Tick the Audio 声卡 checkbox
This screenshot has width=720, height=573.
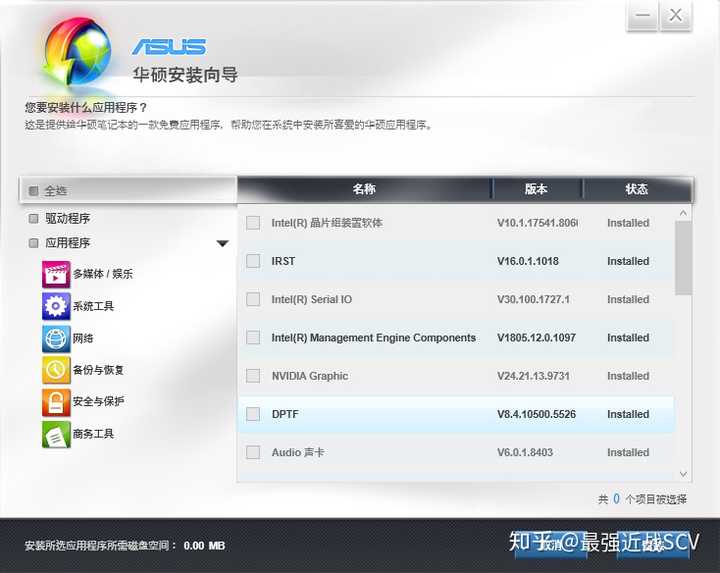click(x=253, y=452)
